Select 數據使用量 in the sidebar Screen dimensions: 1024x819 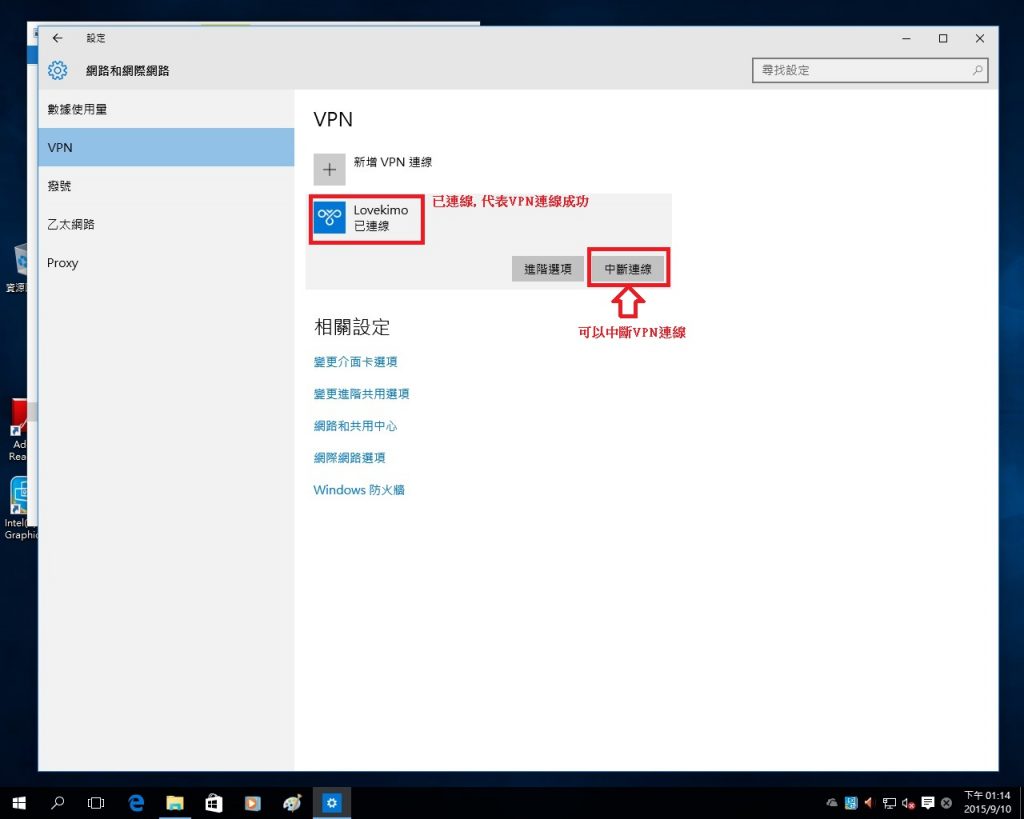(x=80, y=109)
